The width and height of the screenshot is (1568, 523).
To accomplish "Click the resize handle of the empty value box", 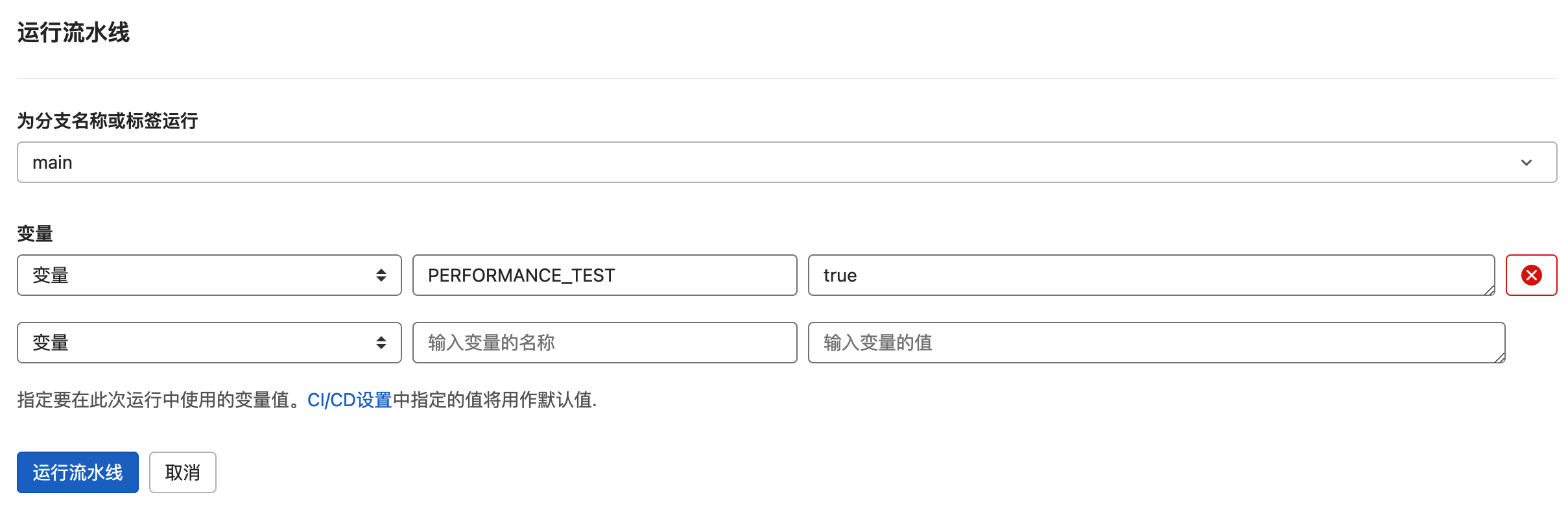I will coord(1499,358).
